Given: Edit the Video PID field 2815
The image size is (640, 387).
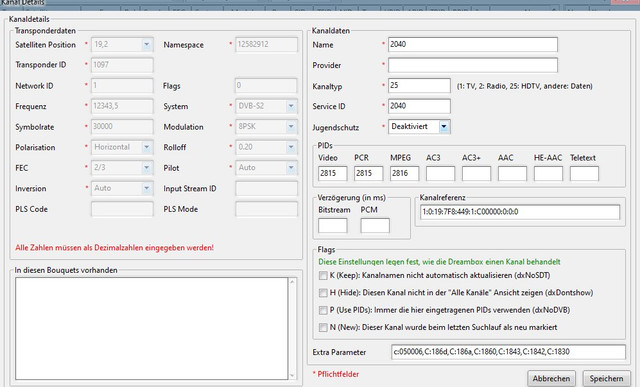Looking at the screenshot, I should click(333, 173).
